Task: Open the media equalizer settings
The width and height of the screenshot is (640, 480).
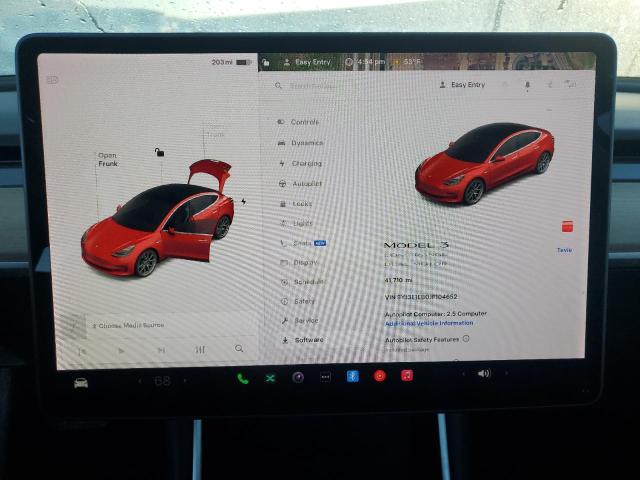Action: coord(200,349)
